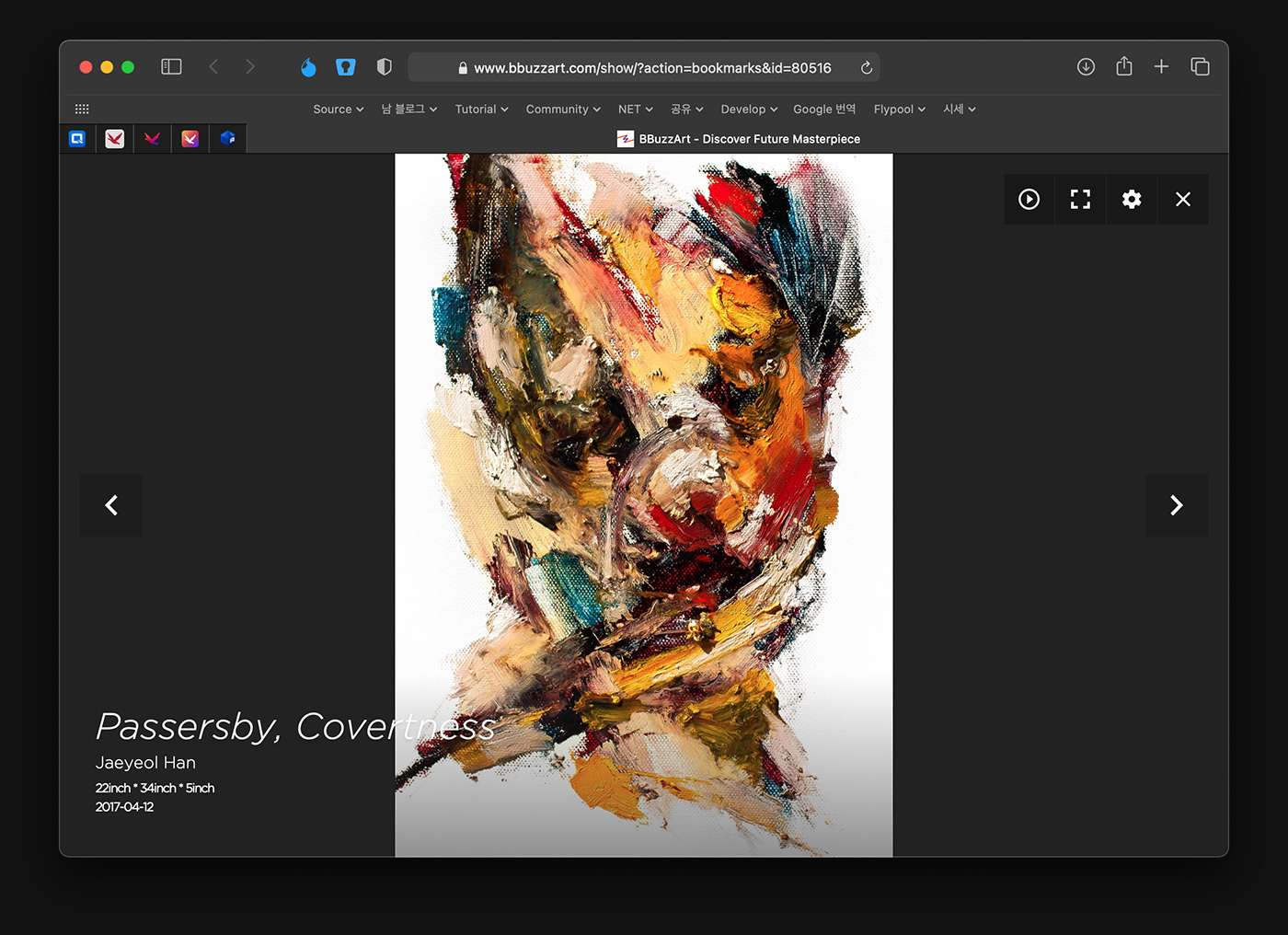Show the favorites grid icon
The image size is (1288, 935).
point(82,110)
